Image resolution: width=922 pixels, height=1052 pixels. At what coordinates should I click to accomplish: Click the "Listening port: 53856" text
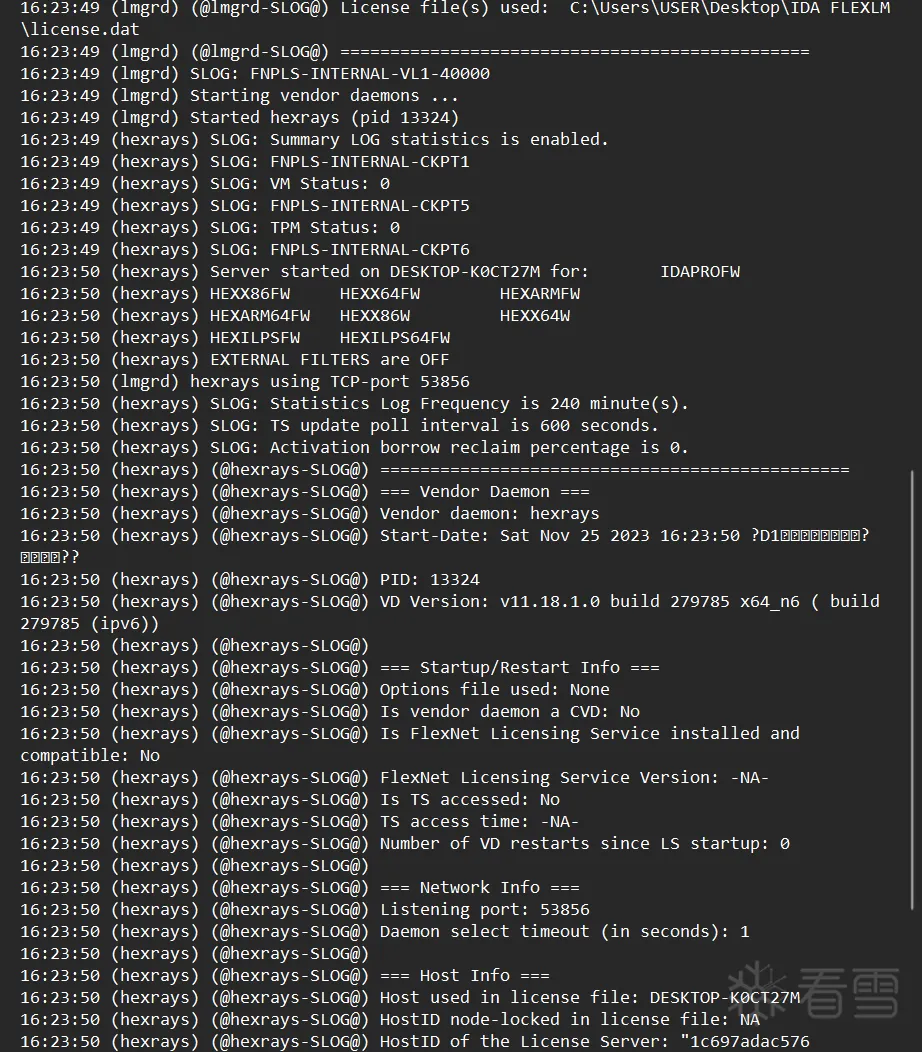[x=484, y=910]
